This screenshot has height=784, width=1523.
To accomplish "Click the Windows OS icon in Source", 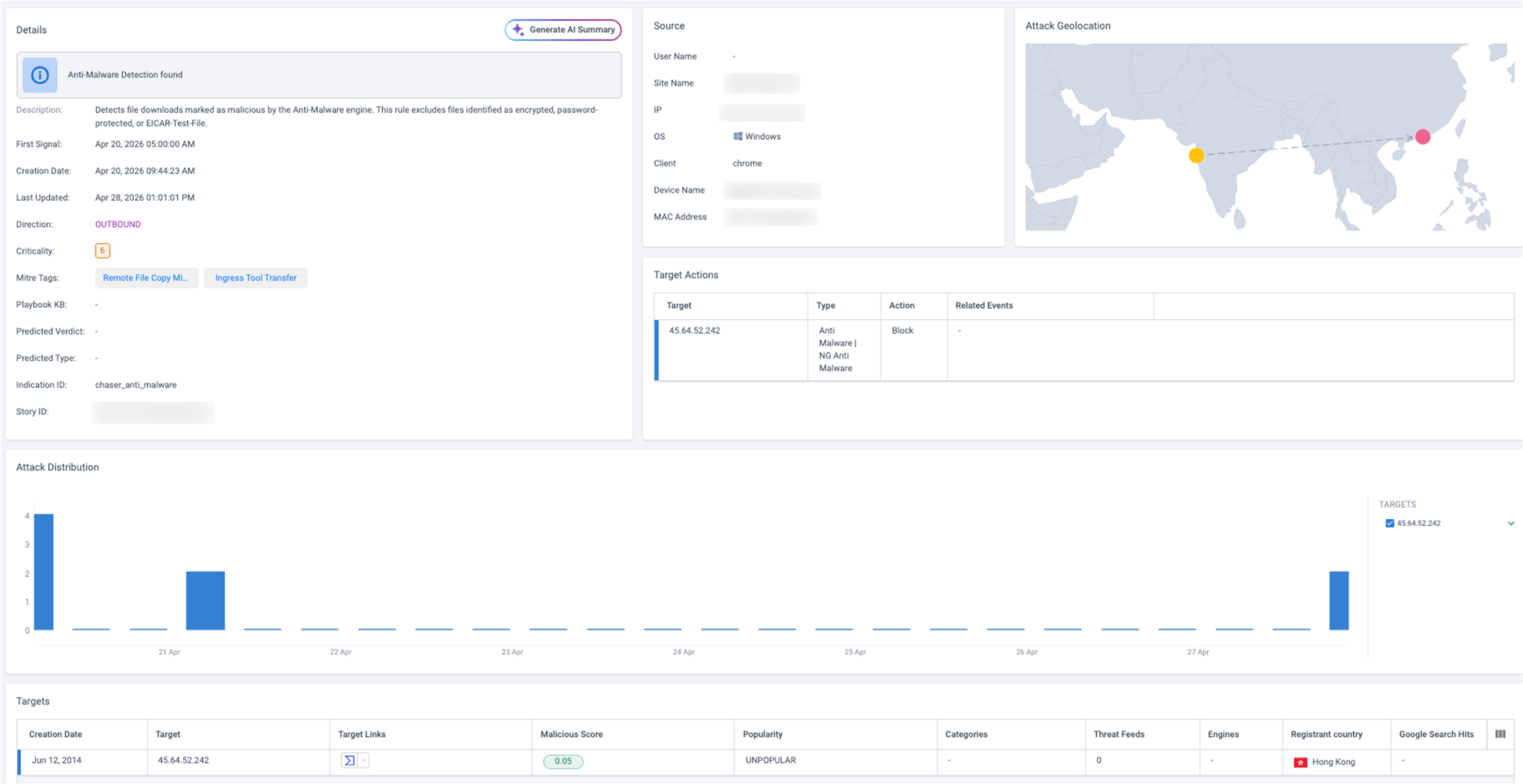I will (737, 137).
